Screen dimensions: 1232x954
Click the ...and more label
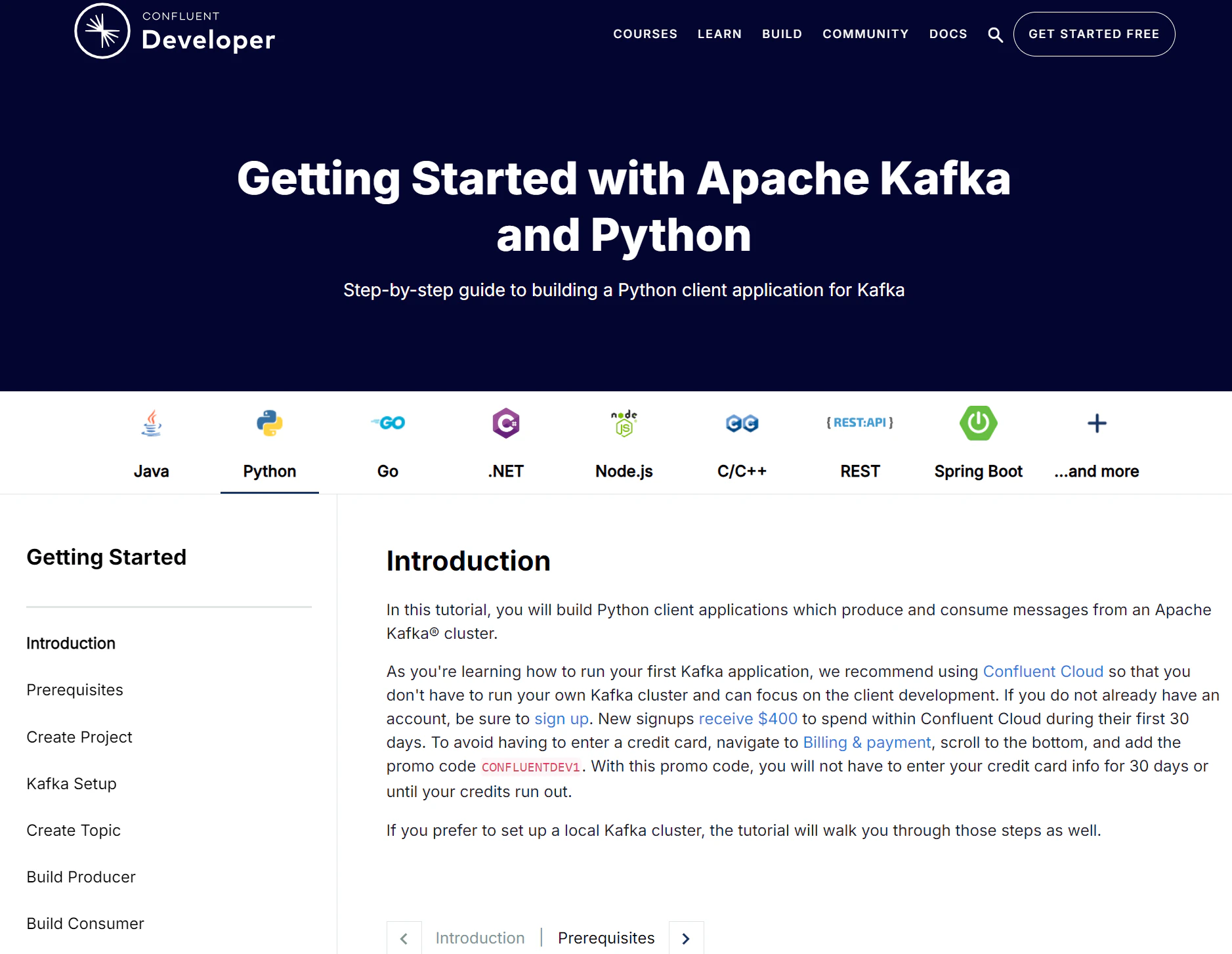(x=1097, y=471)
